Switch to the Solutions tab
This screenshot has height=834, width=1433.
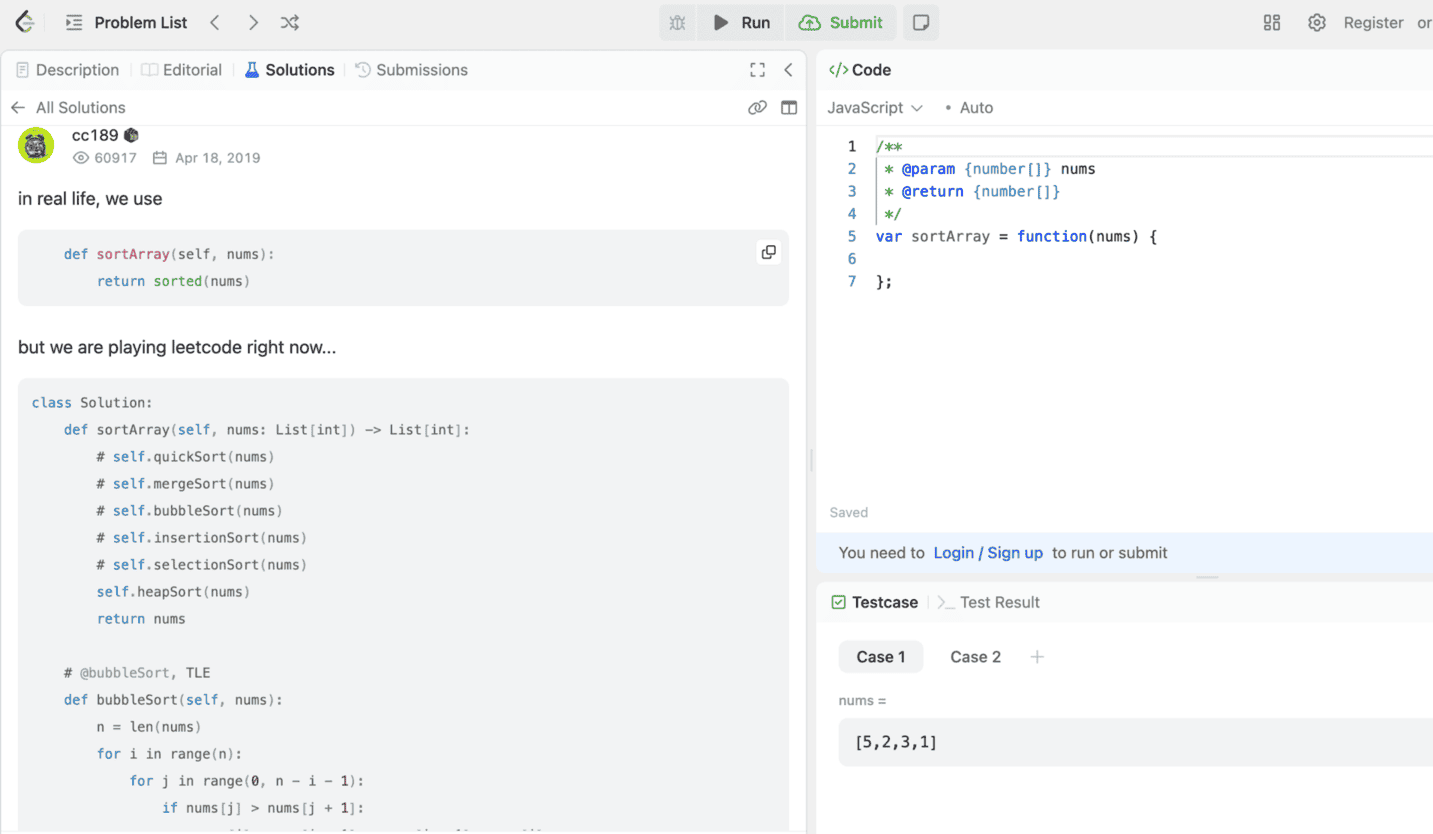pyautogui.click(x=289, y=70)
